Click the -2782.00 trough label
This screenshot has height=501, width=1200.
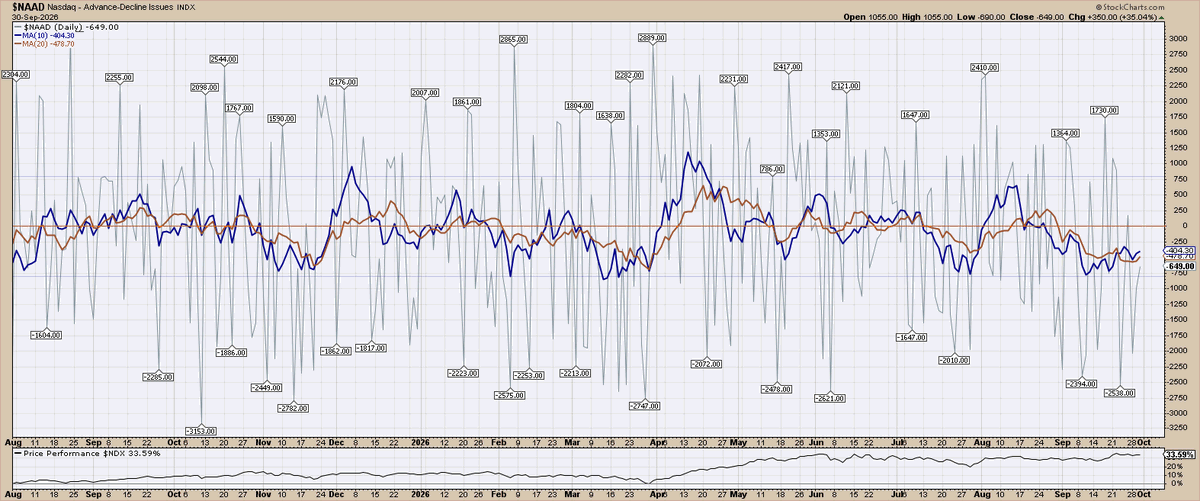pos(293,408)
